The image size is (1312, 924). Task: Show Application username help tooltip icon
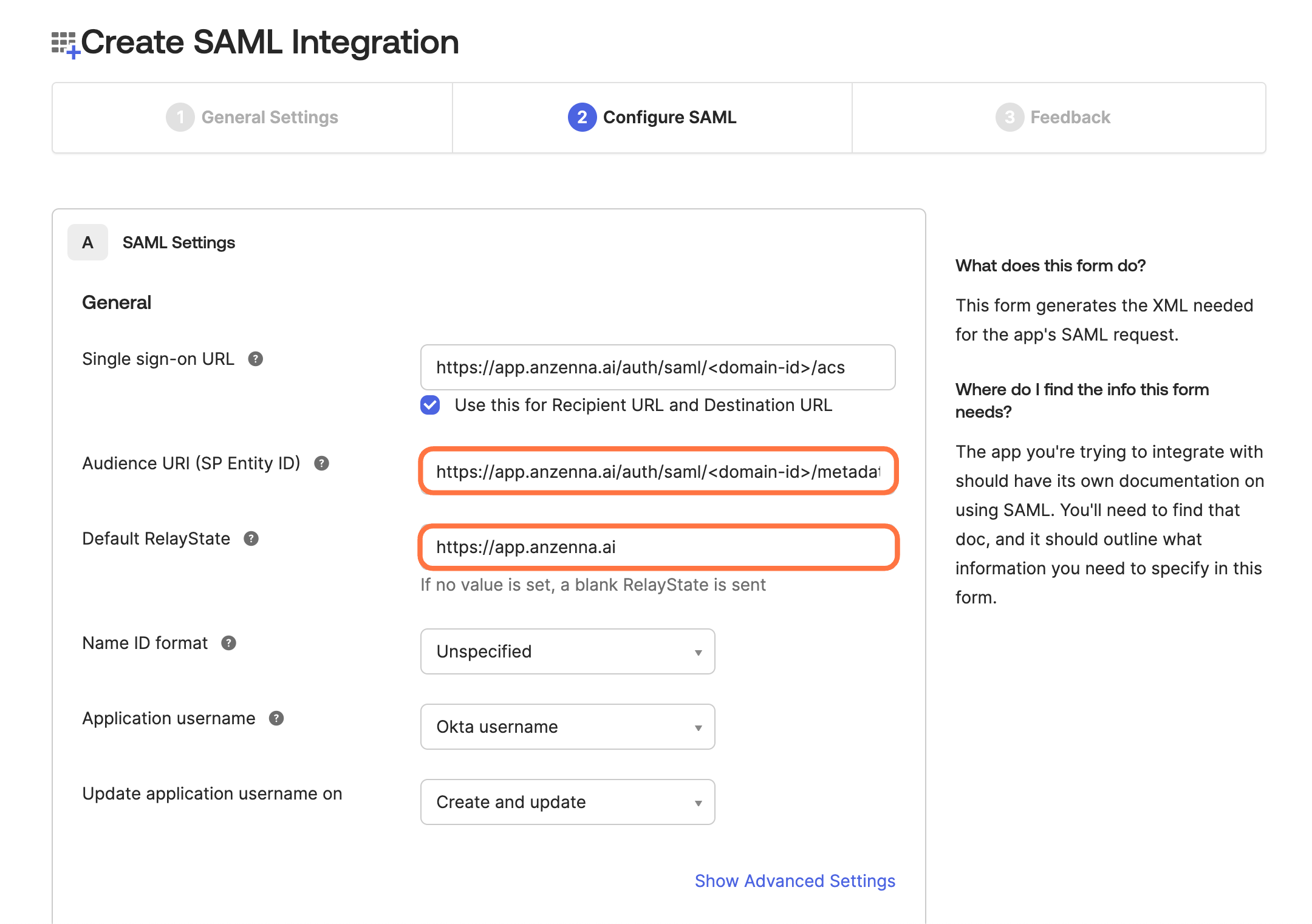pos(276,718)
